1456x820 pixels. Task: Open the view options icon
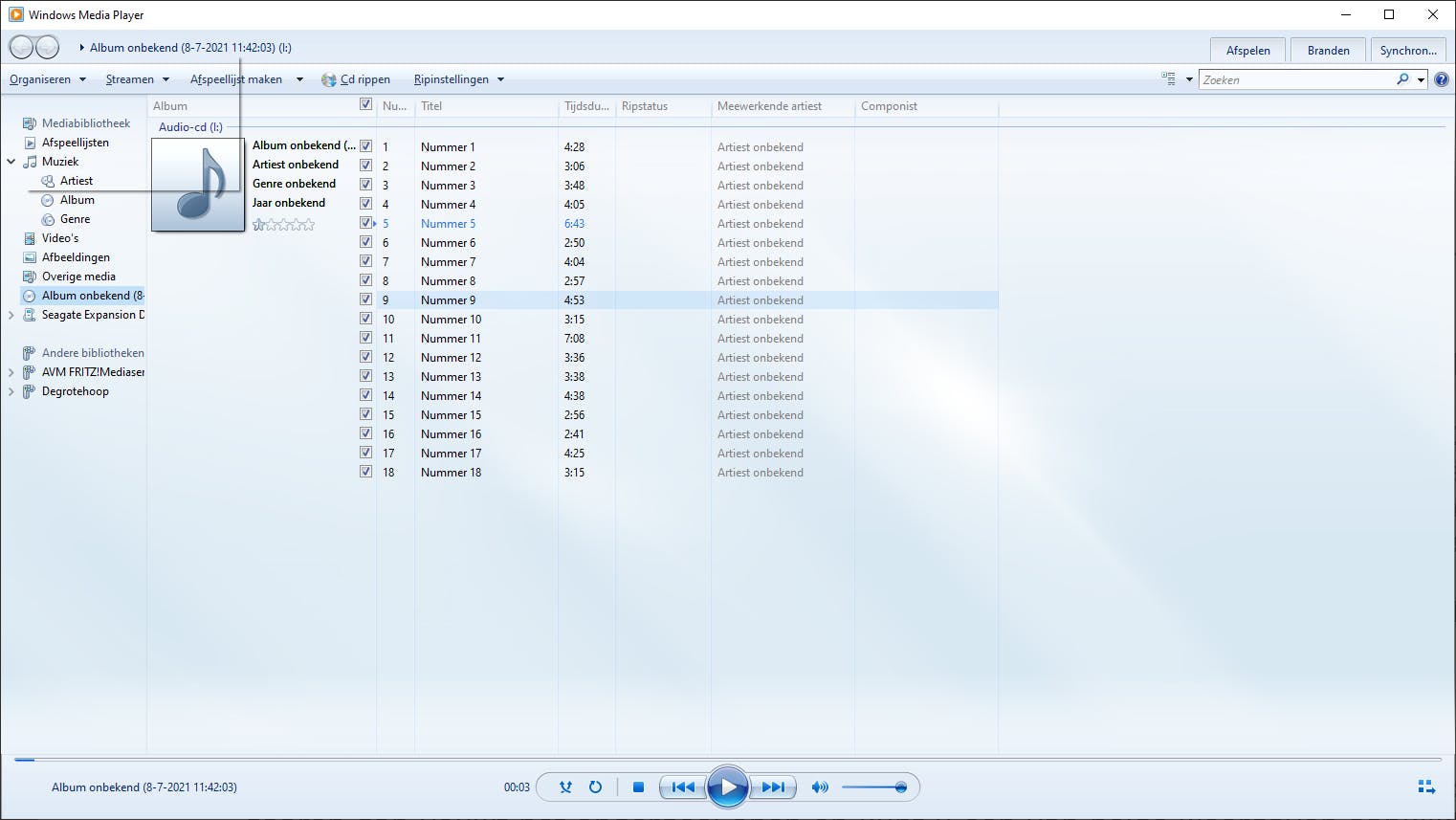coord(1168,79)
